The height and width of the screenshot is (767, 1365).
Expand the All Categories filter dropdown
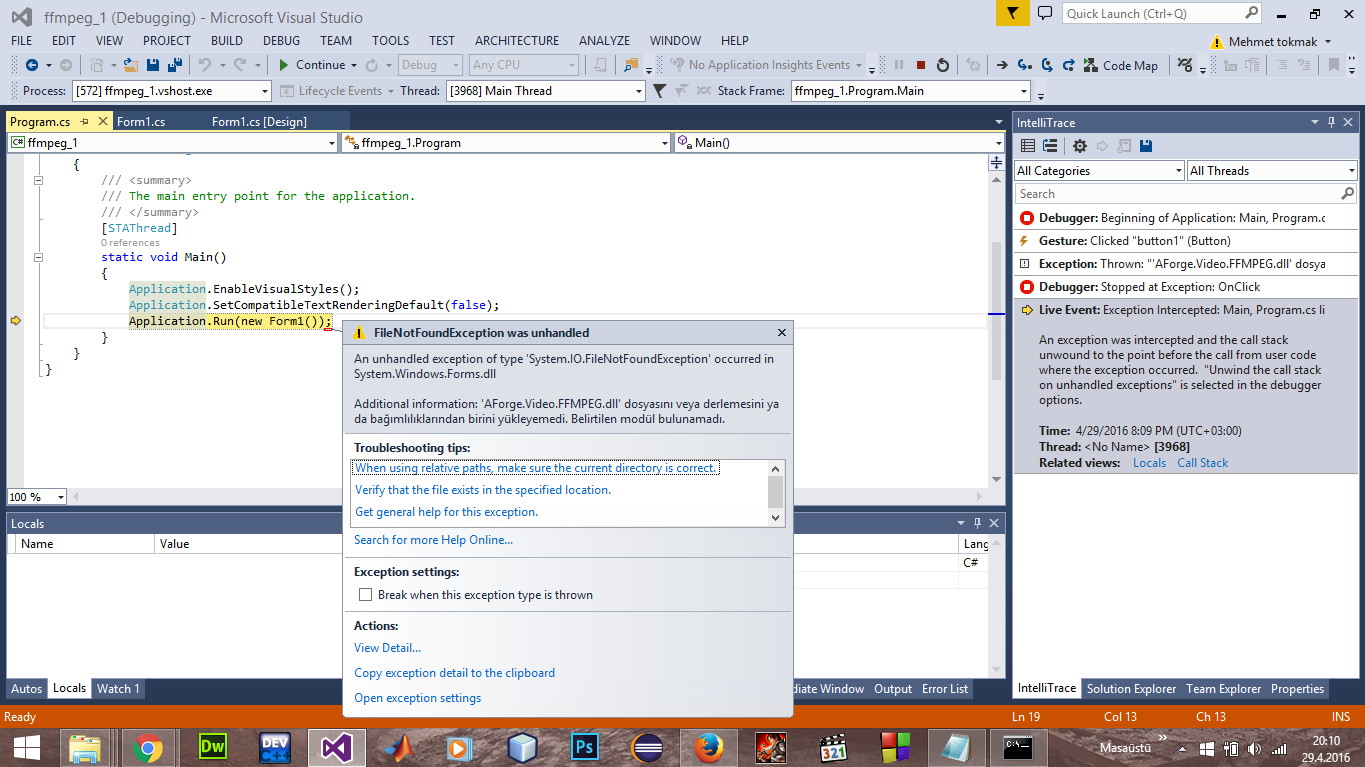pos(1179,171)
